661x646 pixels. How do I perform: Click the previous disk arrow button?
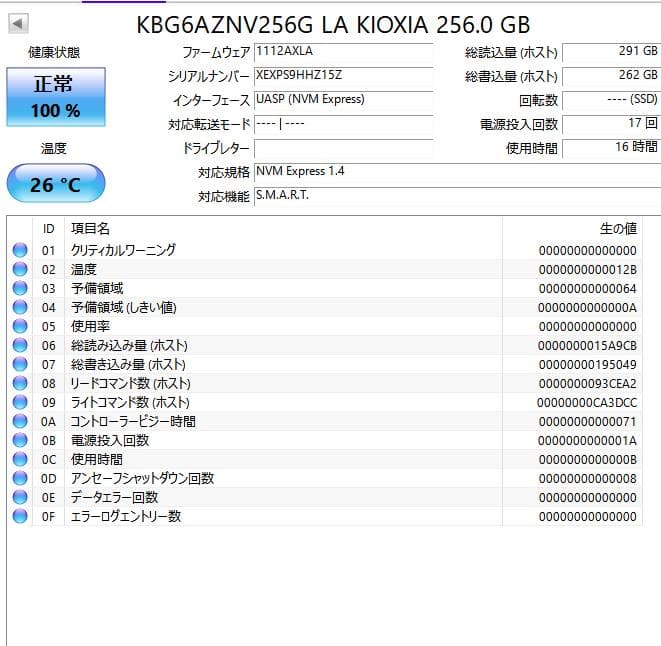(18, 23)
